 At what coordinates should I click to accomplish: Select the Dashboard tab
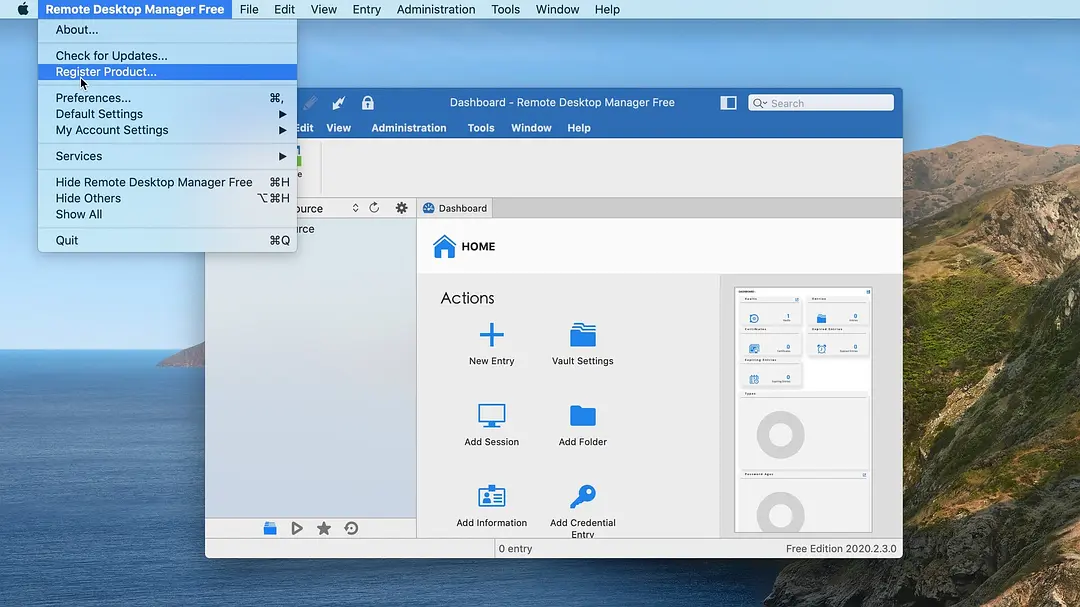point(455,208)
